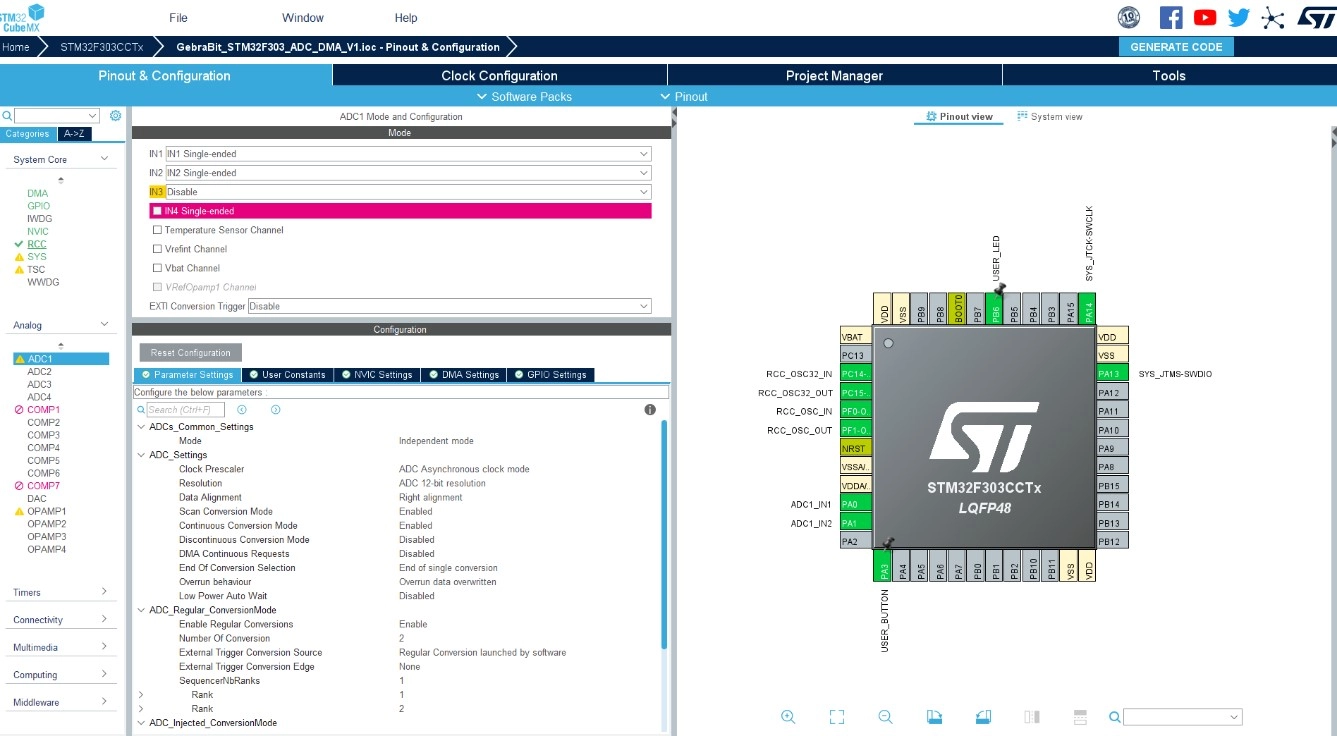Click the ST community network icon
1337x736 pixels.
click(x=1273, y=17)
